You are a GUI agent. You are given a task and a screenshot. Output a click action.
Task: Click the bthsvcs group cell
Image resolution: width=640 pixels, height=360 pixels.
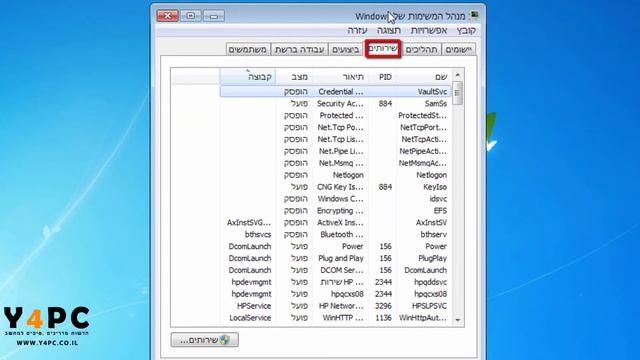258,235
